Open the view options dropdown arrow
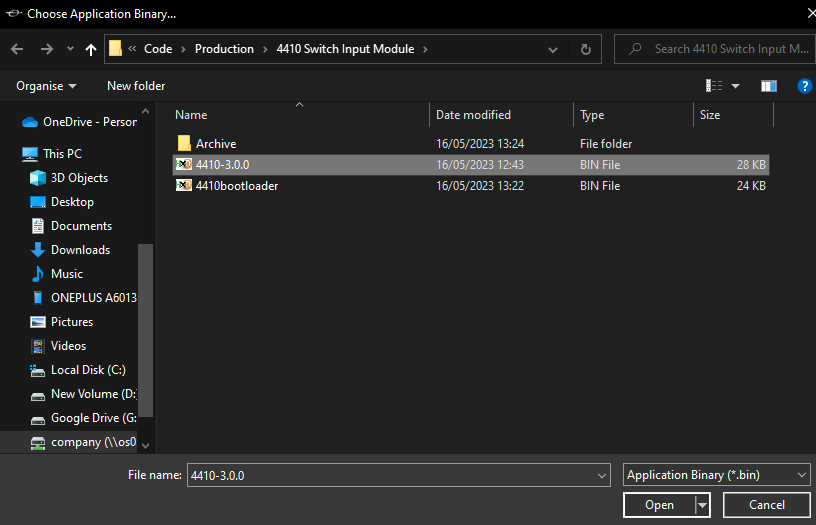This screenshot has height=525, width=816. (x=735, y=86)
